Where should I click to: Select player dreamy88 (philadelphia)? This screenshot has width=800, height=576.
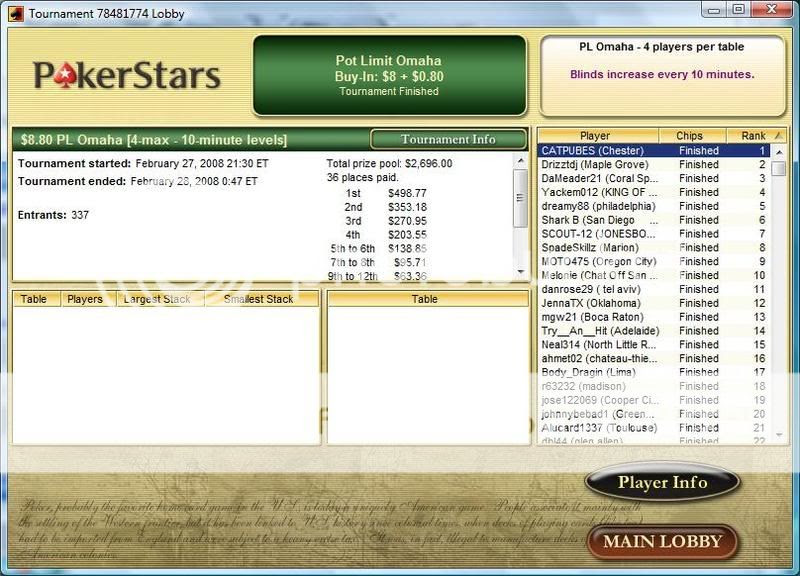point(653,206)
